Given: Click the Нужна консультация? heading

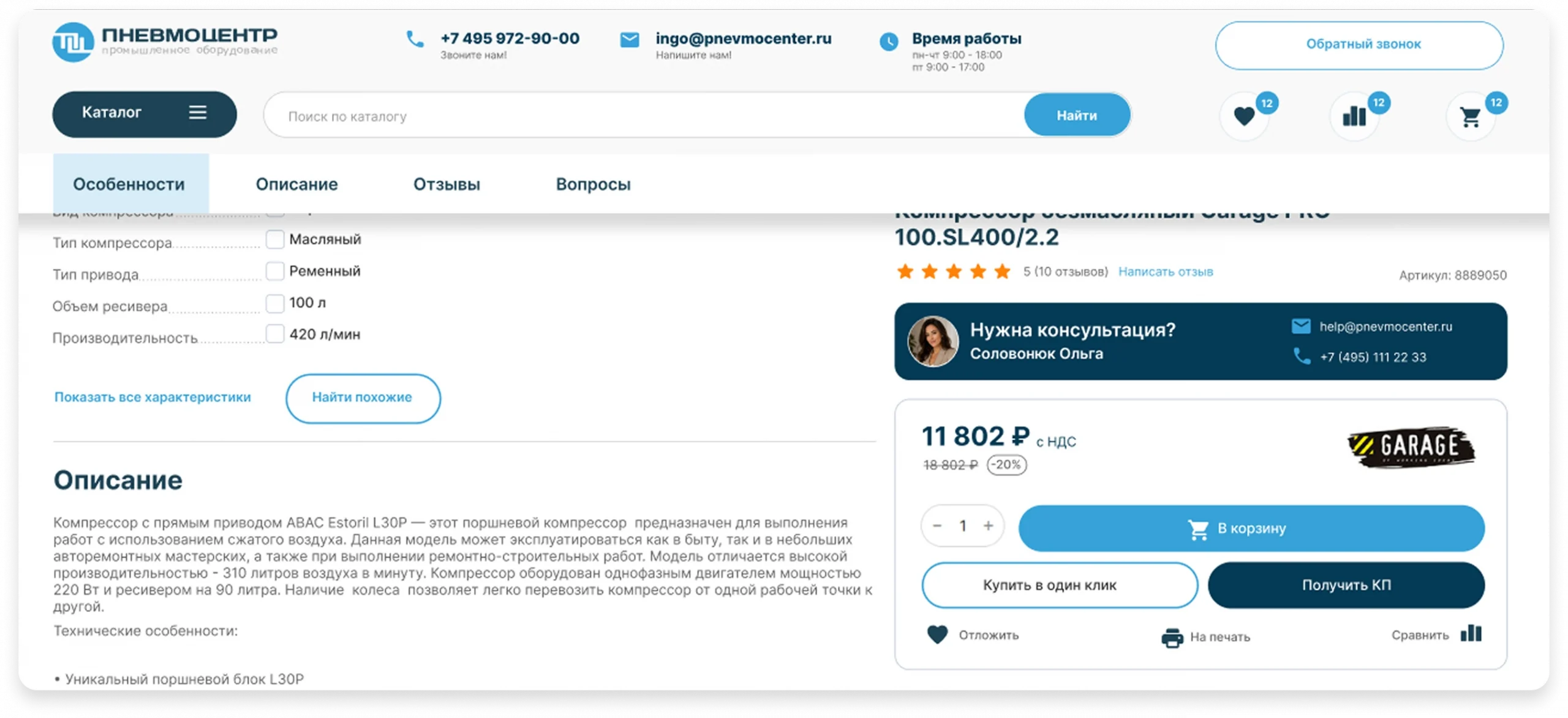Looking at the screenshot, I should (x=1072, y=330).
